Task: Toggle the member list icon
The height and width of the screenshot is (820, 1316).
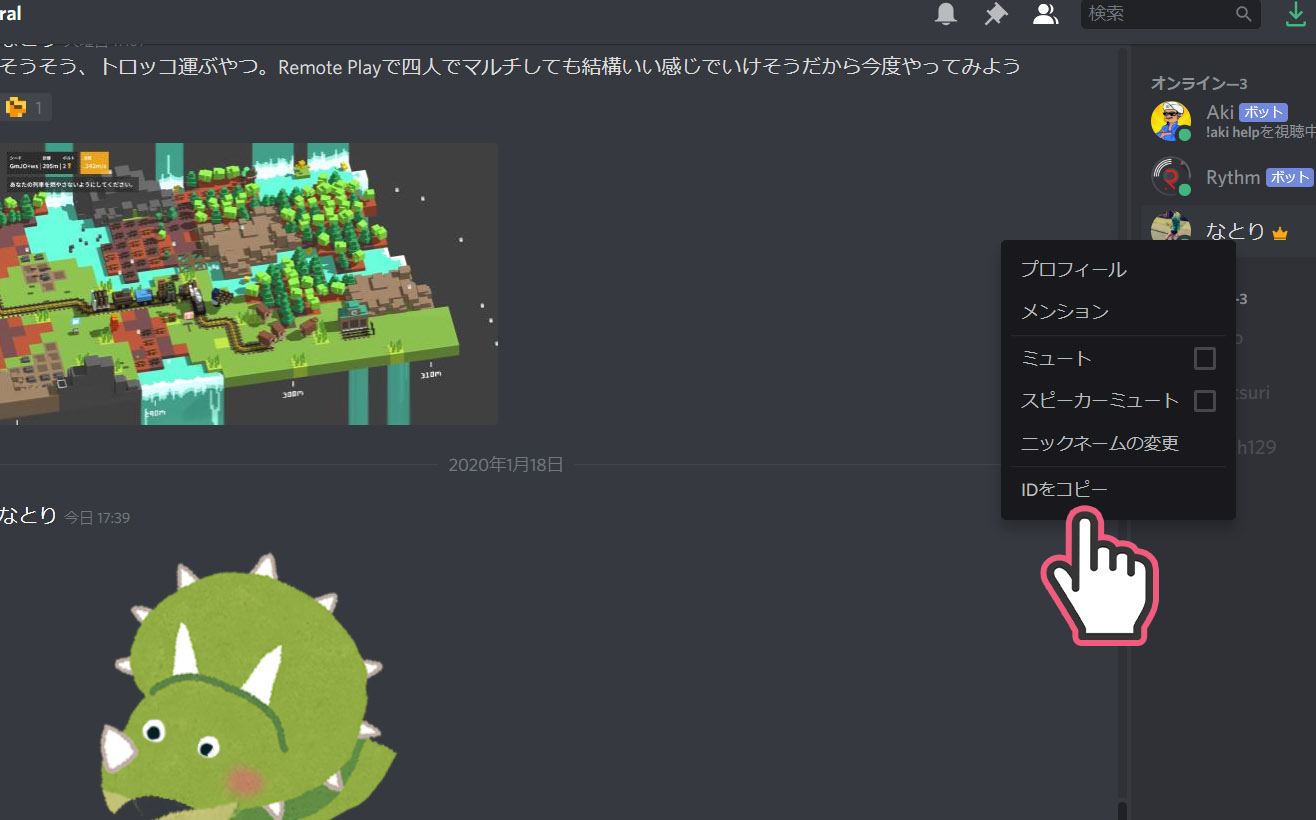Action: (1045, 14)
